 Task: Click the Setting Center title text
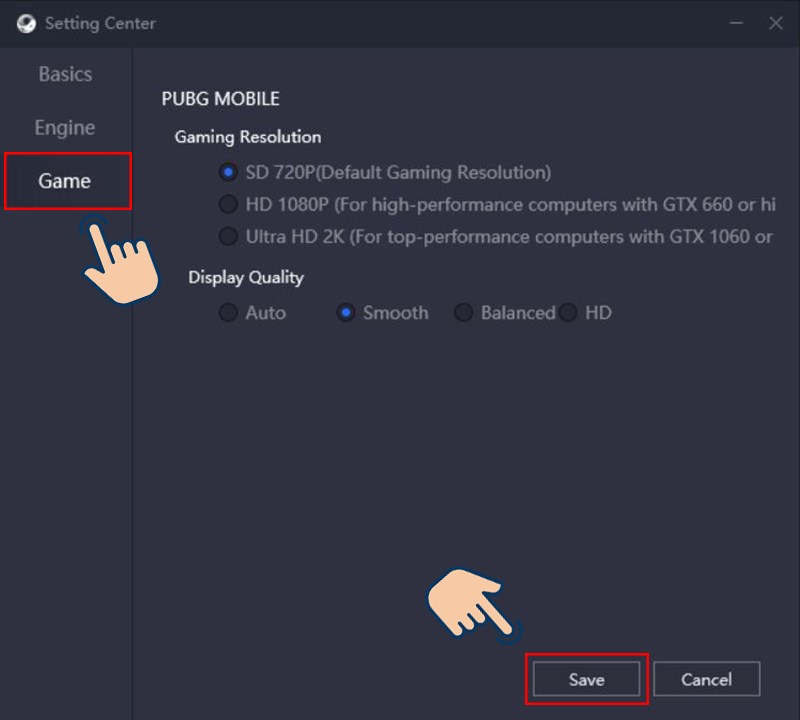pyautogui.click(x=100, y=23)
